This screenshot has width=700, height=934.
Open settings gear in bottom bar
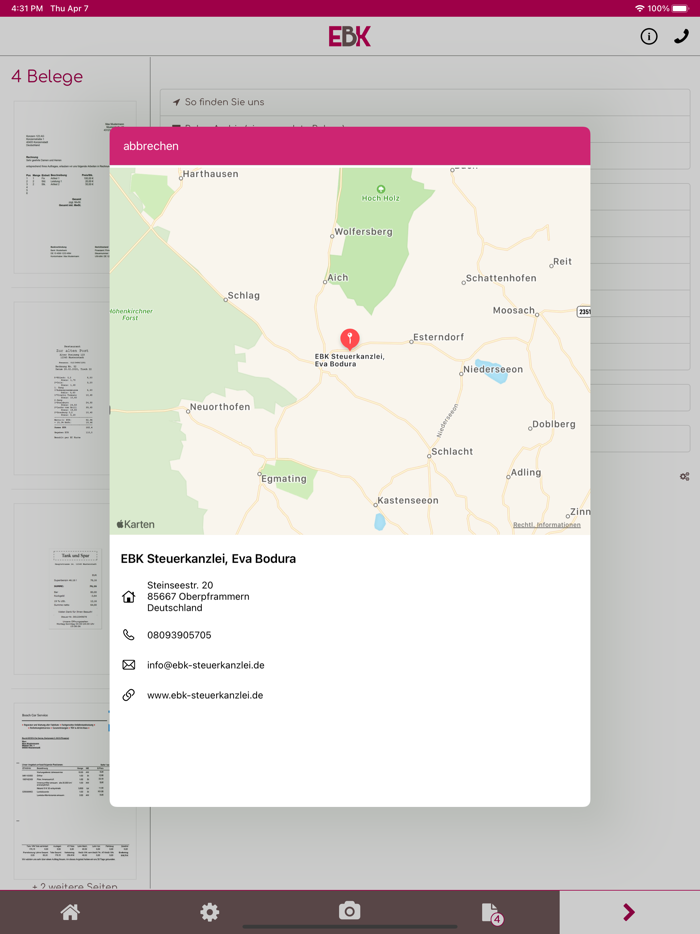point(210,912)
